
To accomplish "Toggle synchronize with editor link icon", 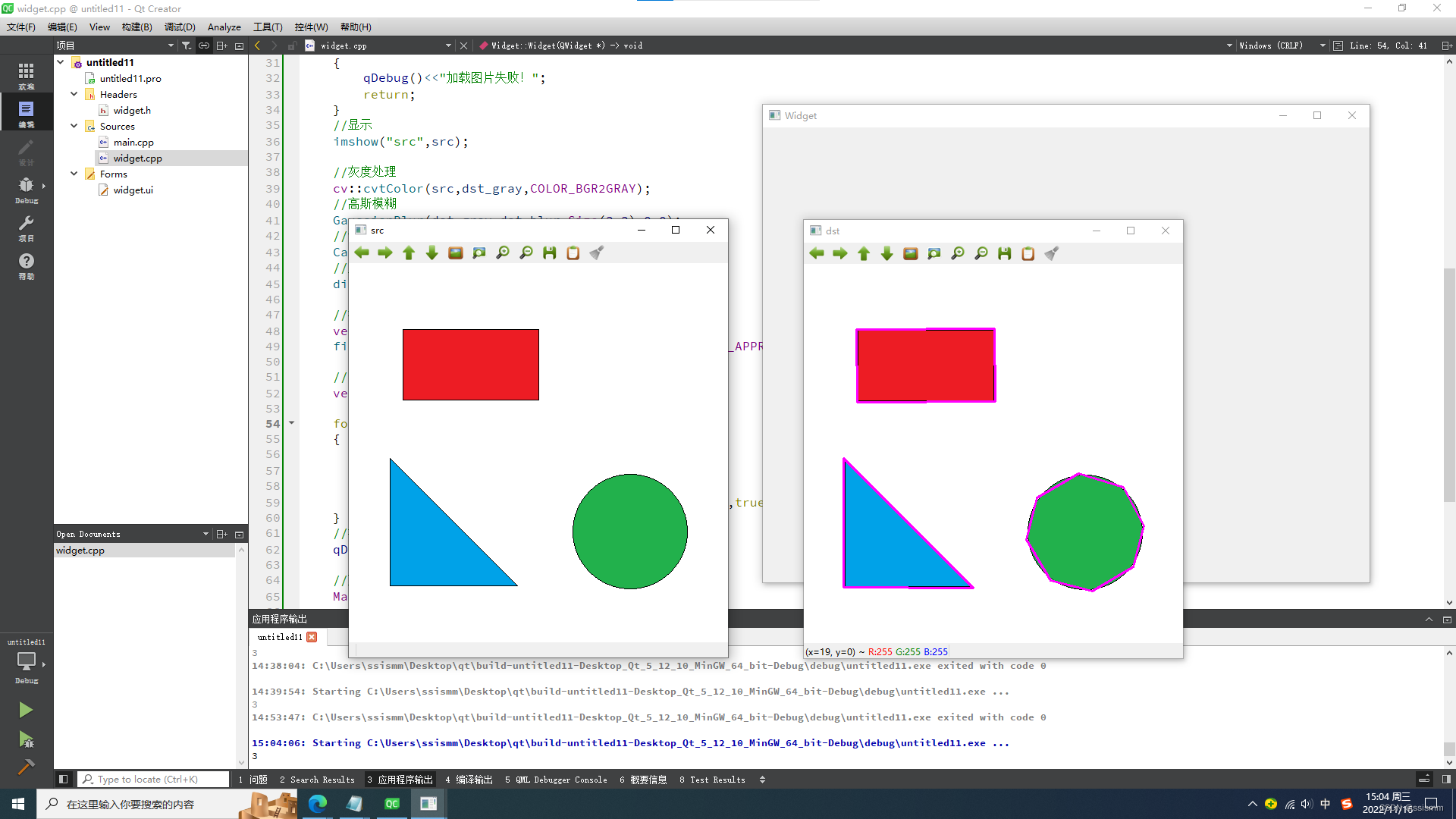I will [x=204, y=45].
